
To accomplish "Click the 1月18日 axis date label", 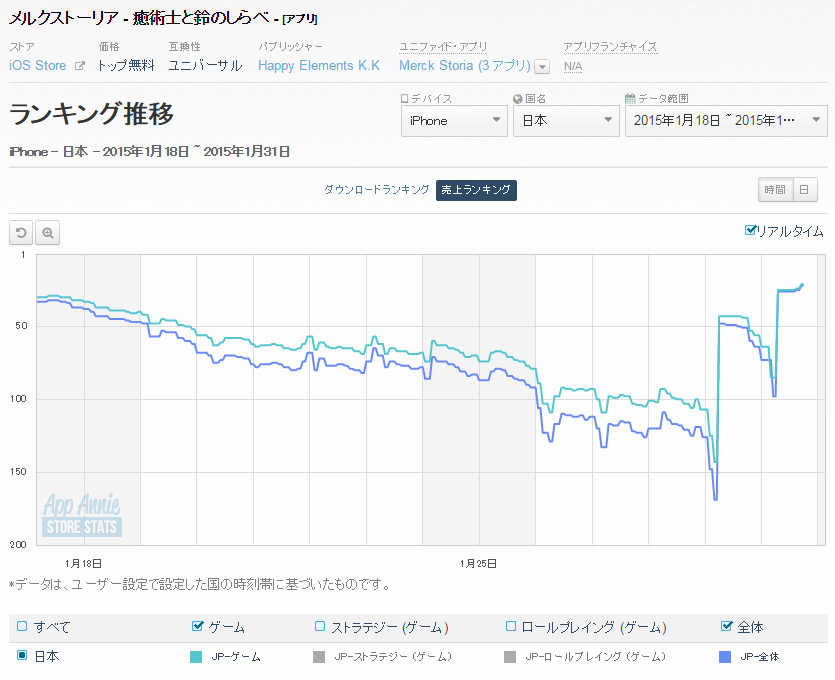I will click(83, 563).
